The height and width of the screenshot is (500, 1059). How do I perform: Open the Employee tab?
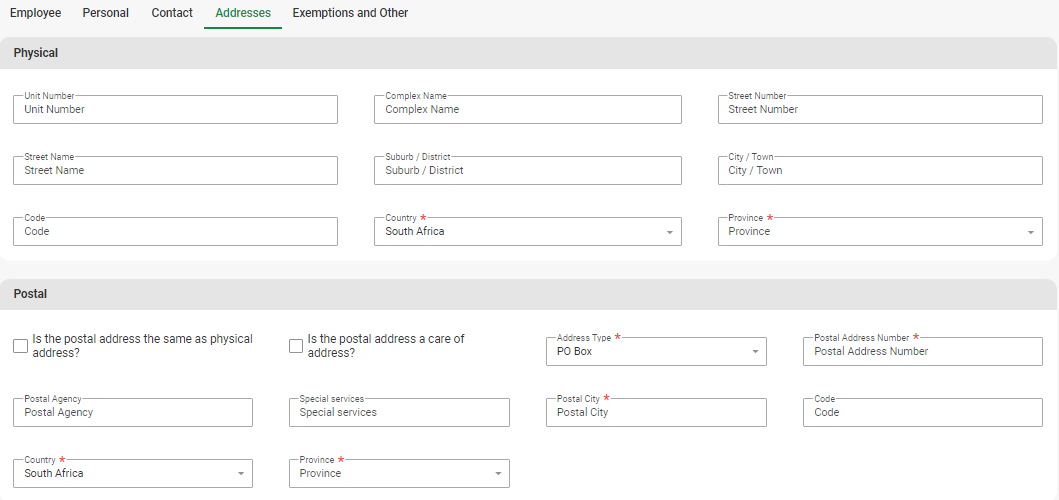click(35, 13)
